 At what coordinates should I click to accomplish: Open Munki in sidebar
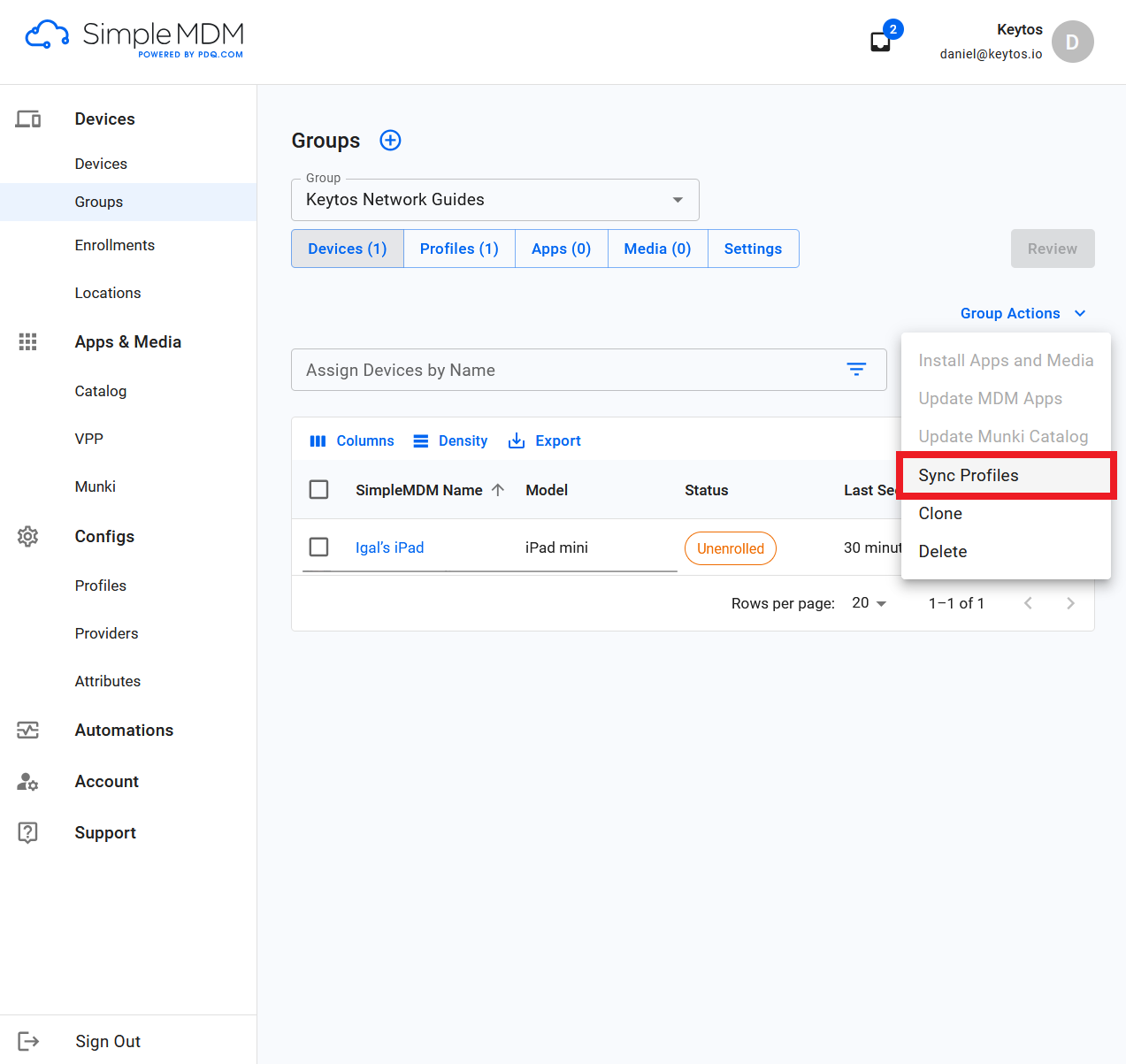96,486
